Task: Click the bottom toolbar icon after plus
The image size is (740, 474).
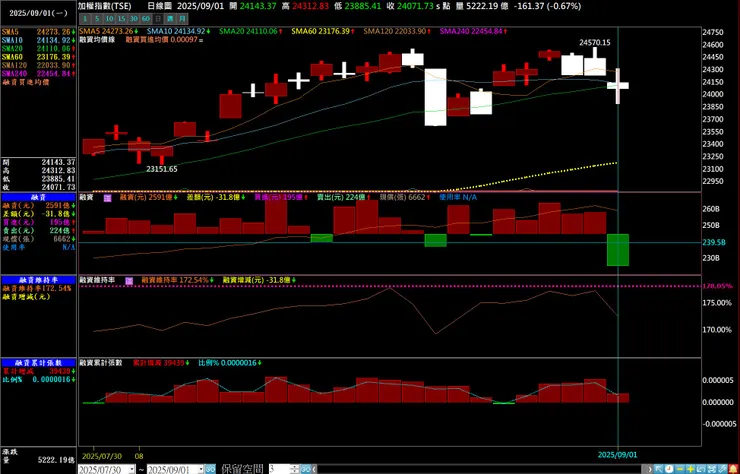Action: point(700,469)
